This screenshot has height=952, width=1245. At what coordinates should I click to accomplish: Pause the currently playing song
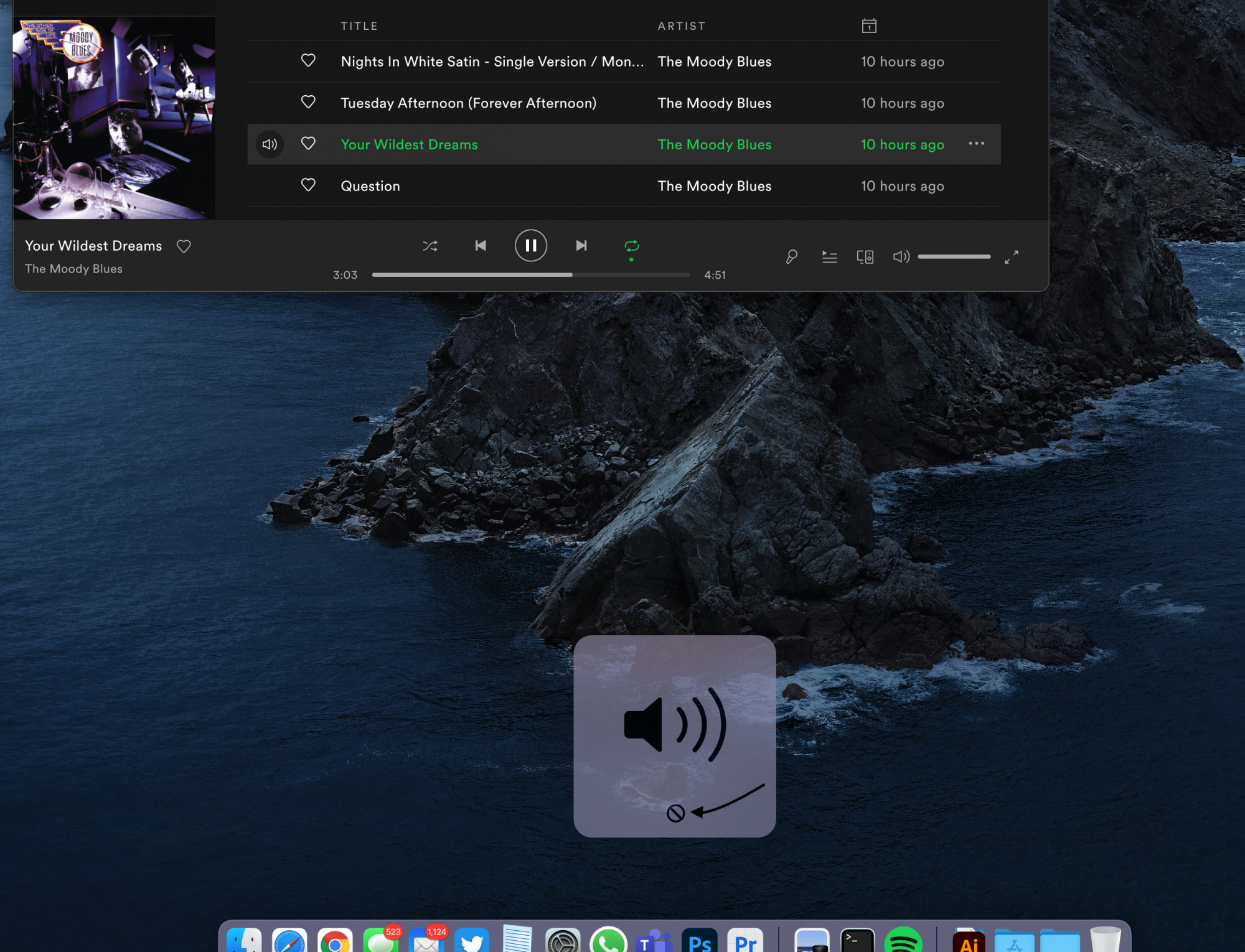(x=530, y=245)
